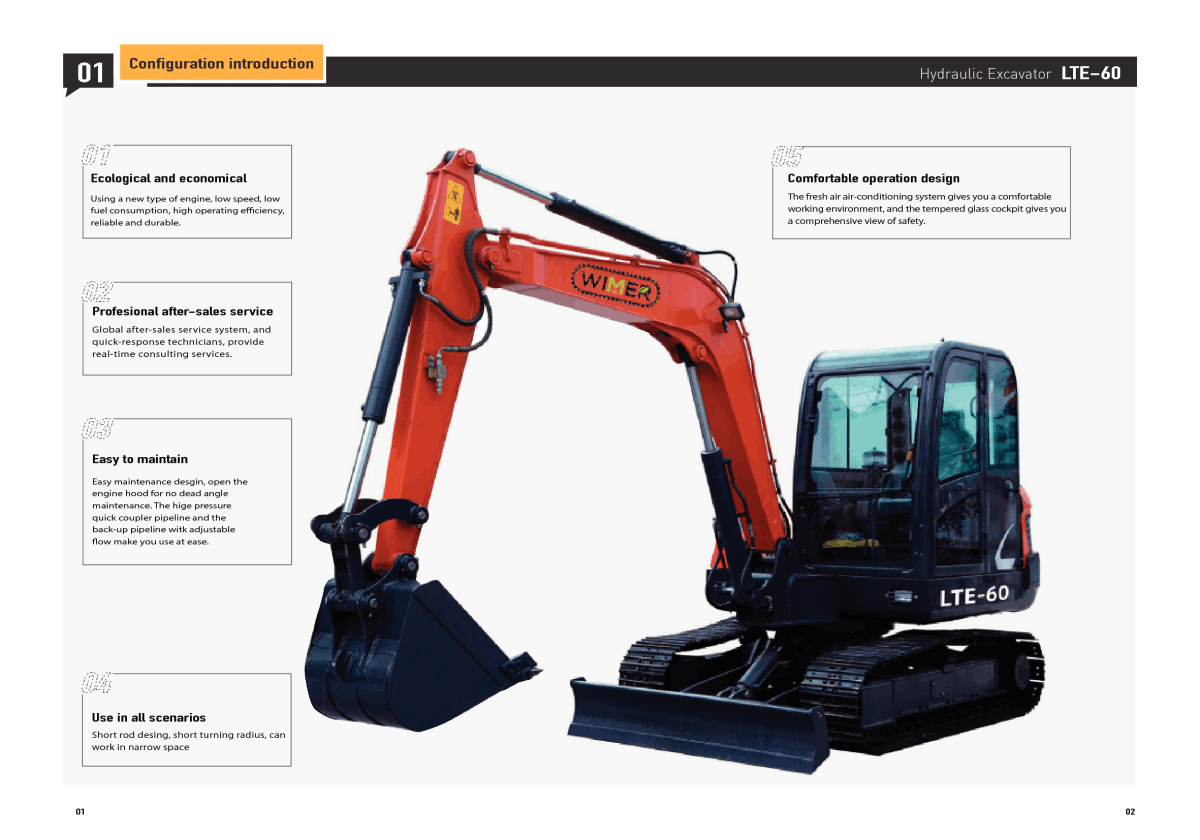Click the outlined '01' numeral above Ecological box
Screen dimensions: 1200x840
click(95, 155)
